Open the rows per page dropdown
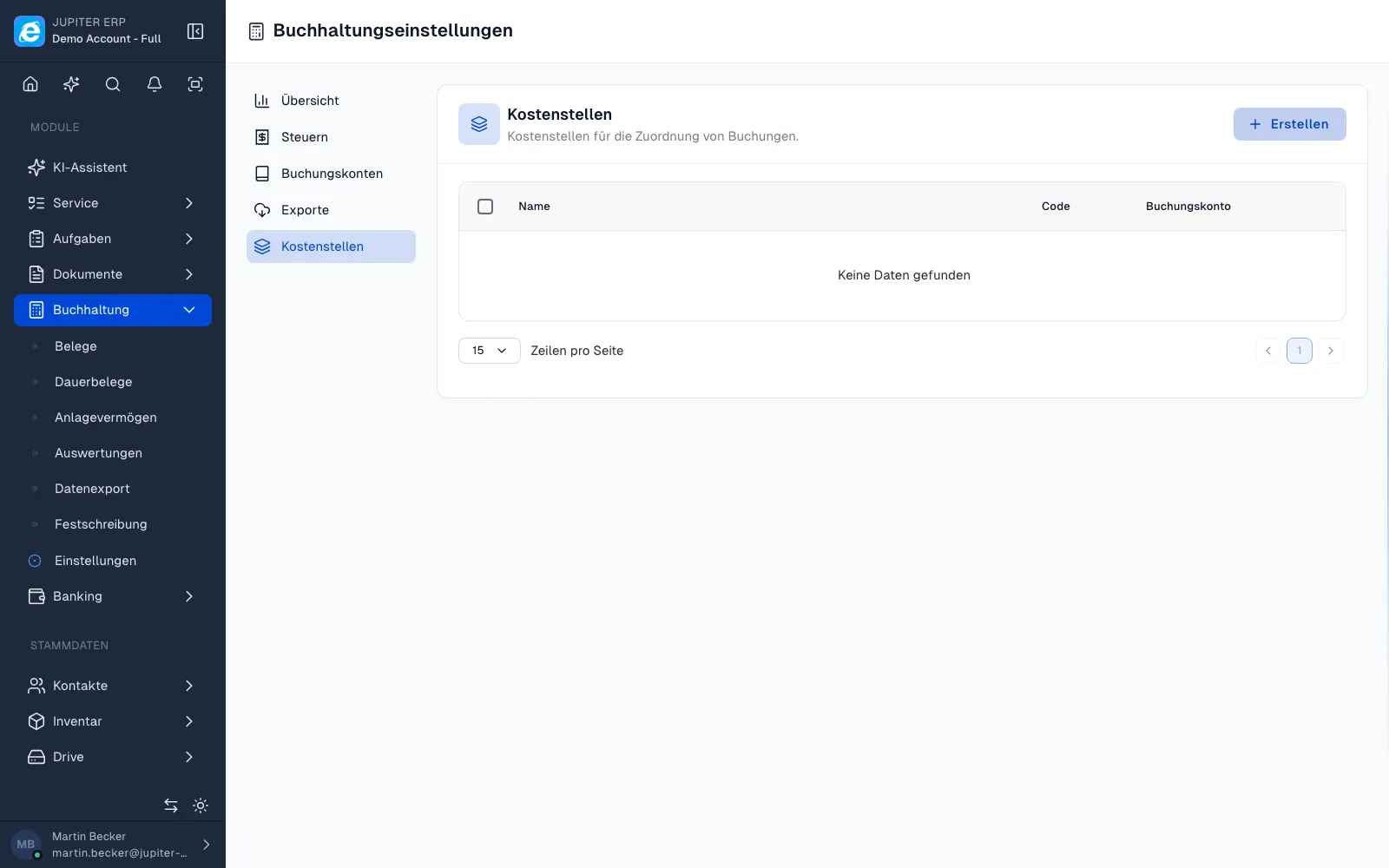 490,351
